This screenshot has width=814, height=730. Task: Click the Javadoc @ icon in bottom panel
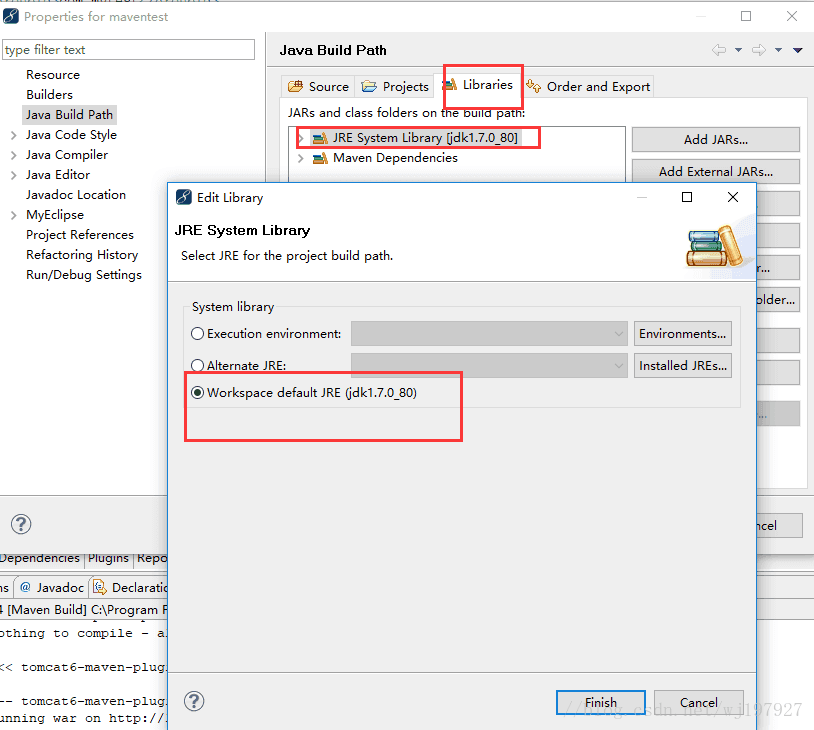click(x=25, y=587)
